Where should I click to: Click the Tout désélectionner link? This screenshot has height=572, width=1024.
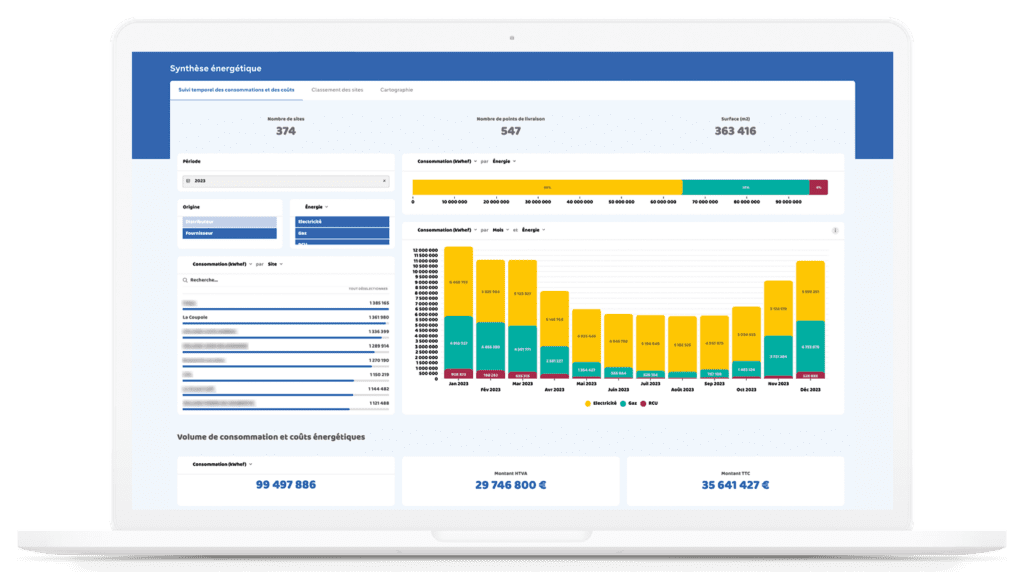(368, 289)
